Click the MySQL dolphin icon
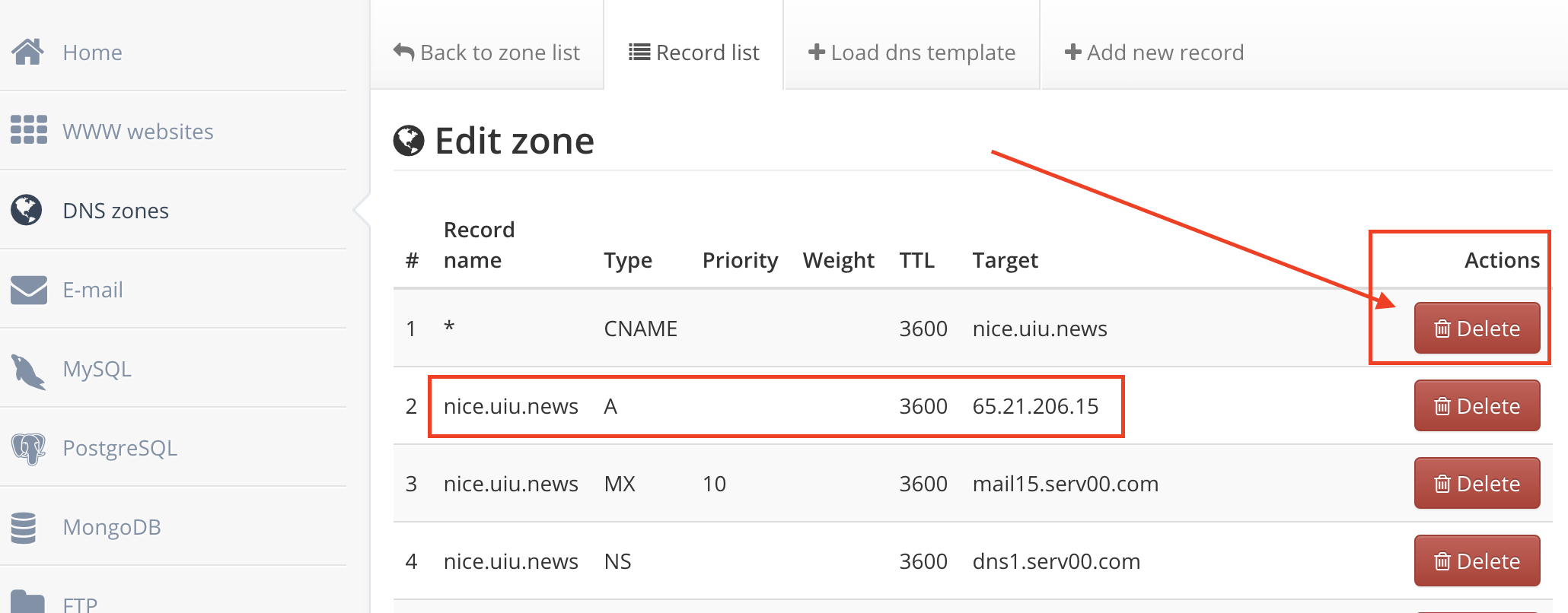 tap(29, 371)
